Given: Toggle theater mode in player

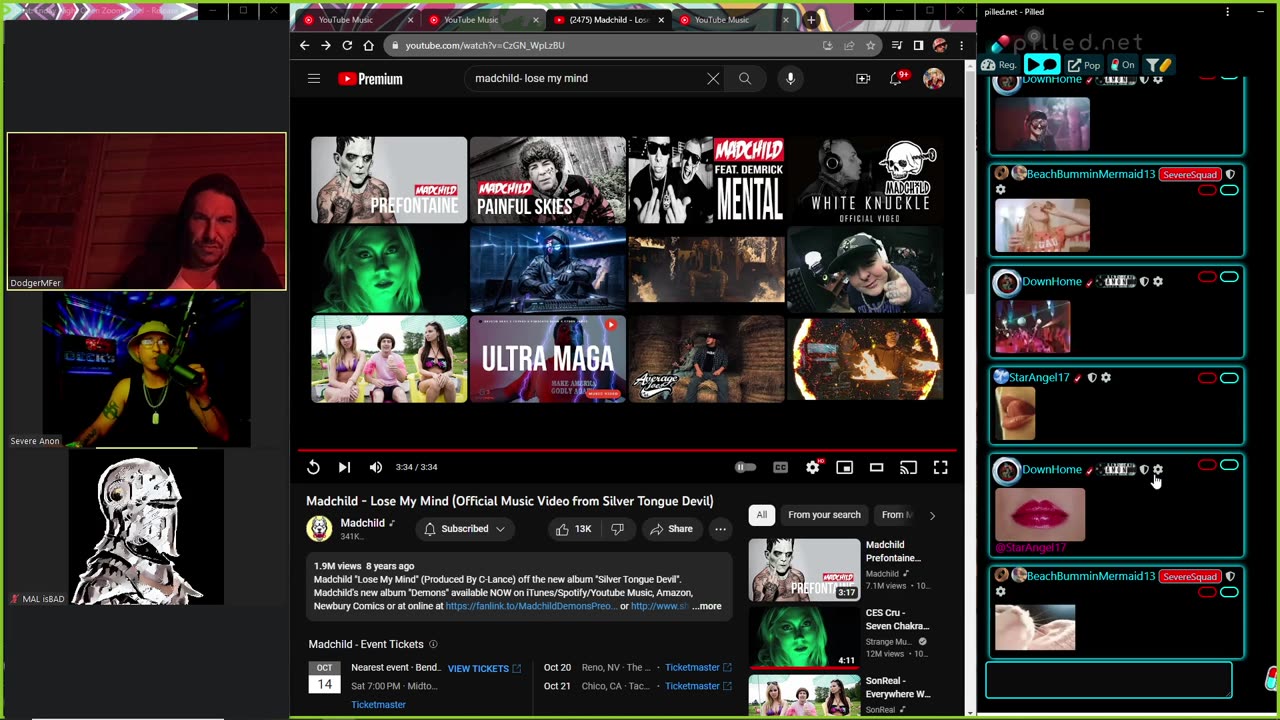Looking at the screenshot, I should click(876, 467).
